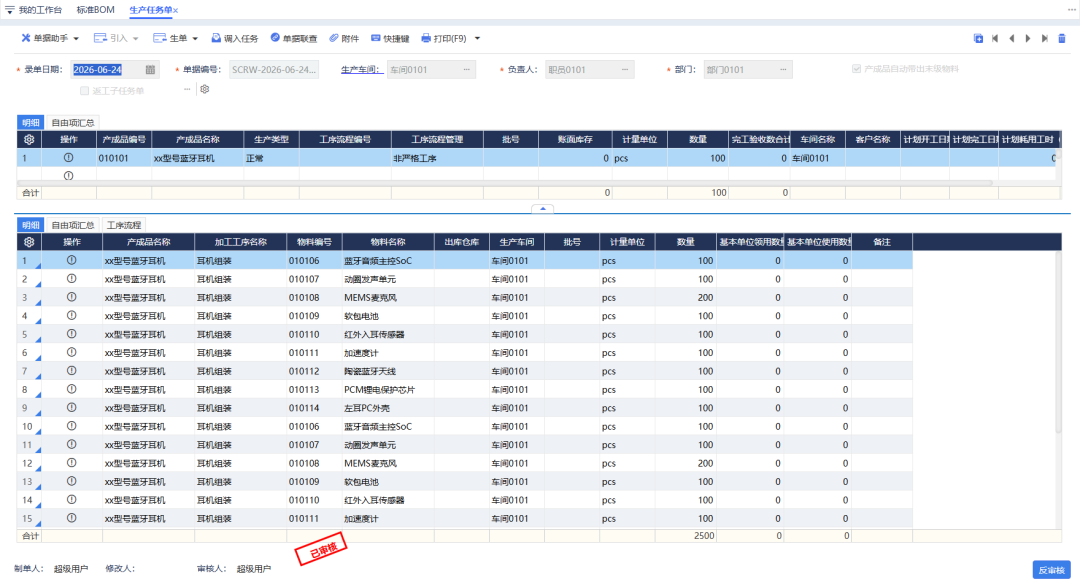
Task: Open the 生产车间 lookup ellipsis
Action: (x=466, y=70)
